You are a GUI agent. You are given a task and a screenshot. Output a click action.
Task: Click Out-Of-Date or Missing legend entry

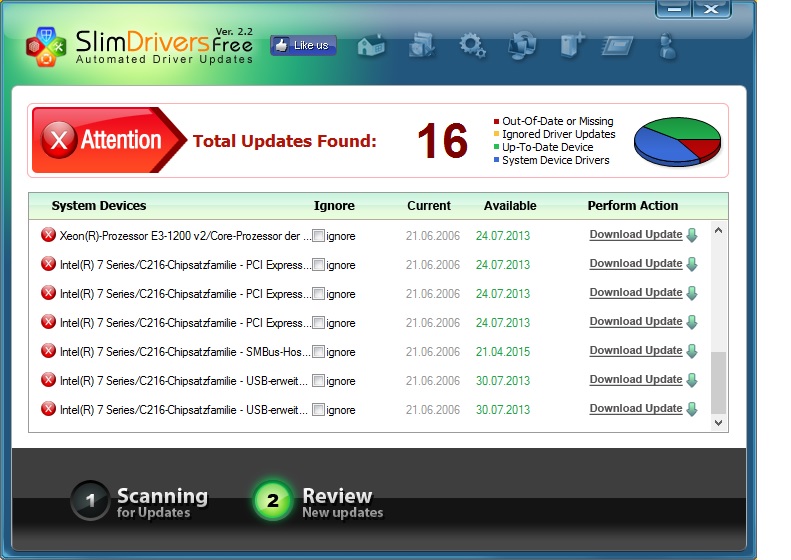pos(553,121)
